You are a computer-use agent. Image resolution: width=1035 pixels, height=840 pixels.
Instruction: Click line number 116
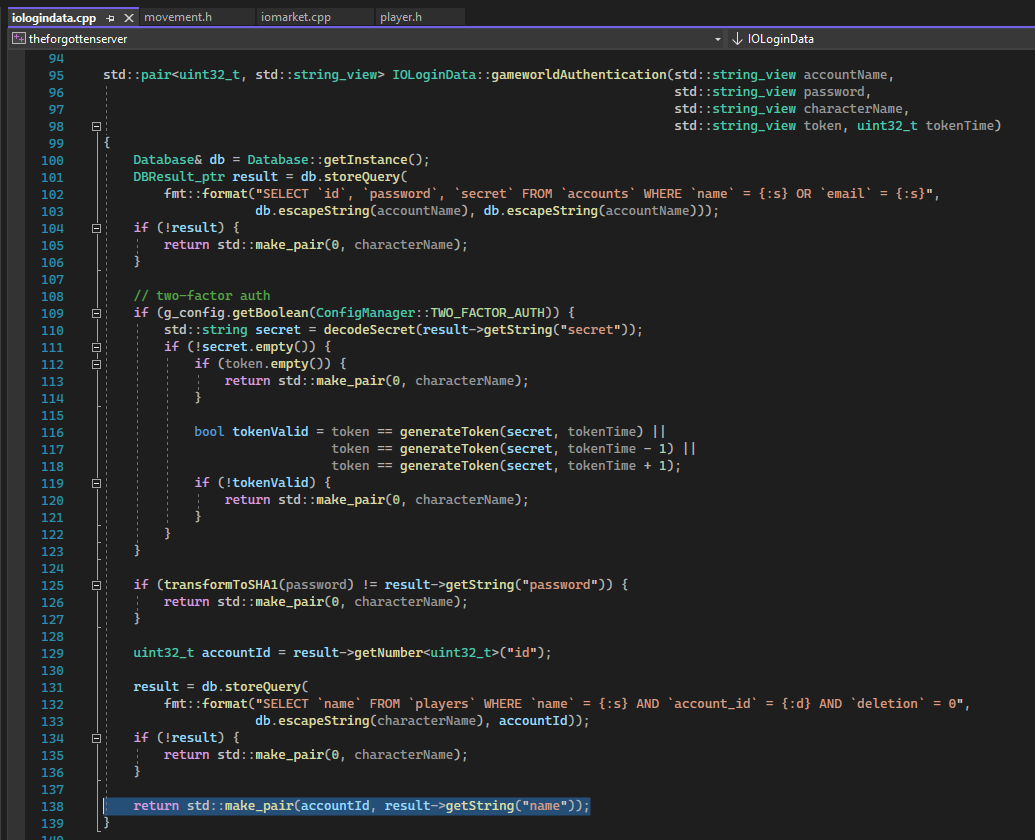coord(52,432)
